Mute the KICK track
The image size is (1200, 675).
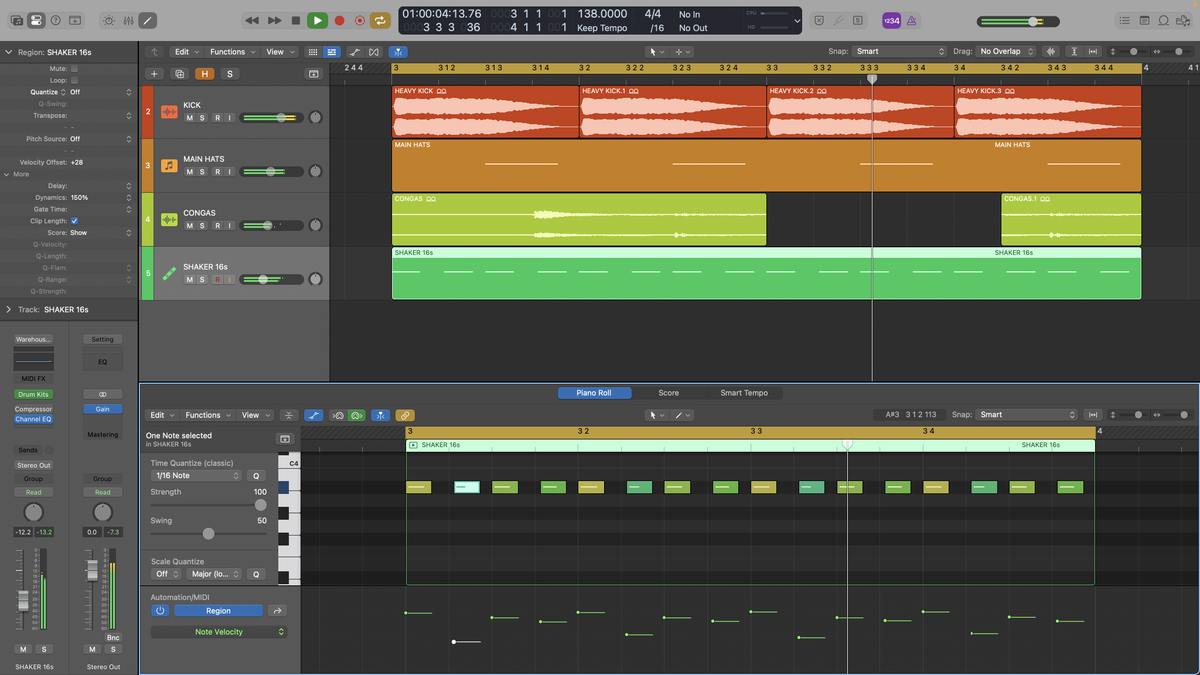tap(189, 118)
